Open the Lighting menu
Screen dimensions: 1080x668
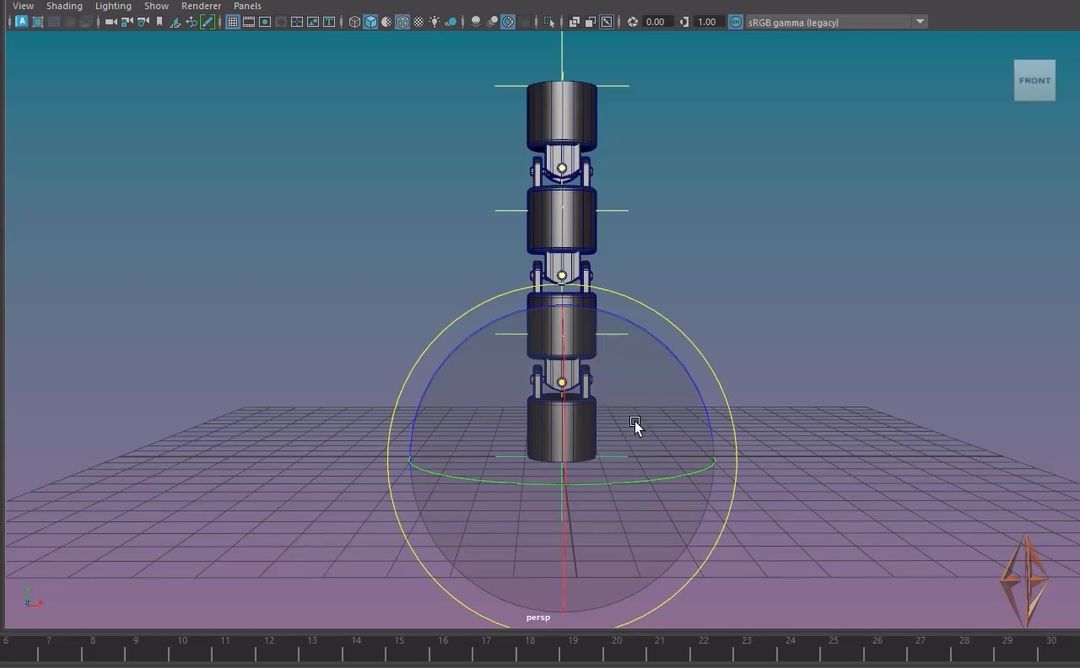113,6
